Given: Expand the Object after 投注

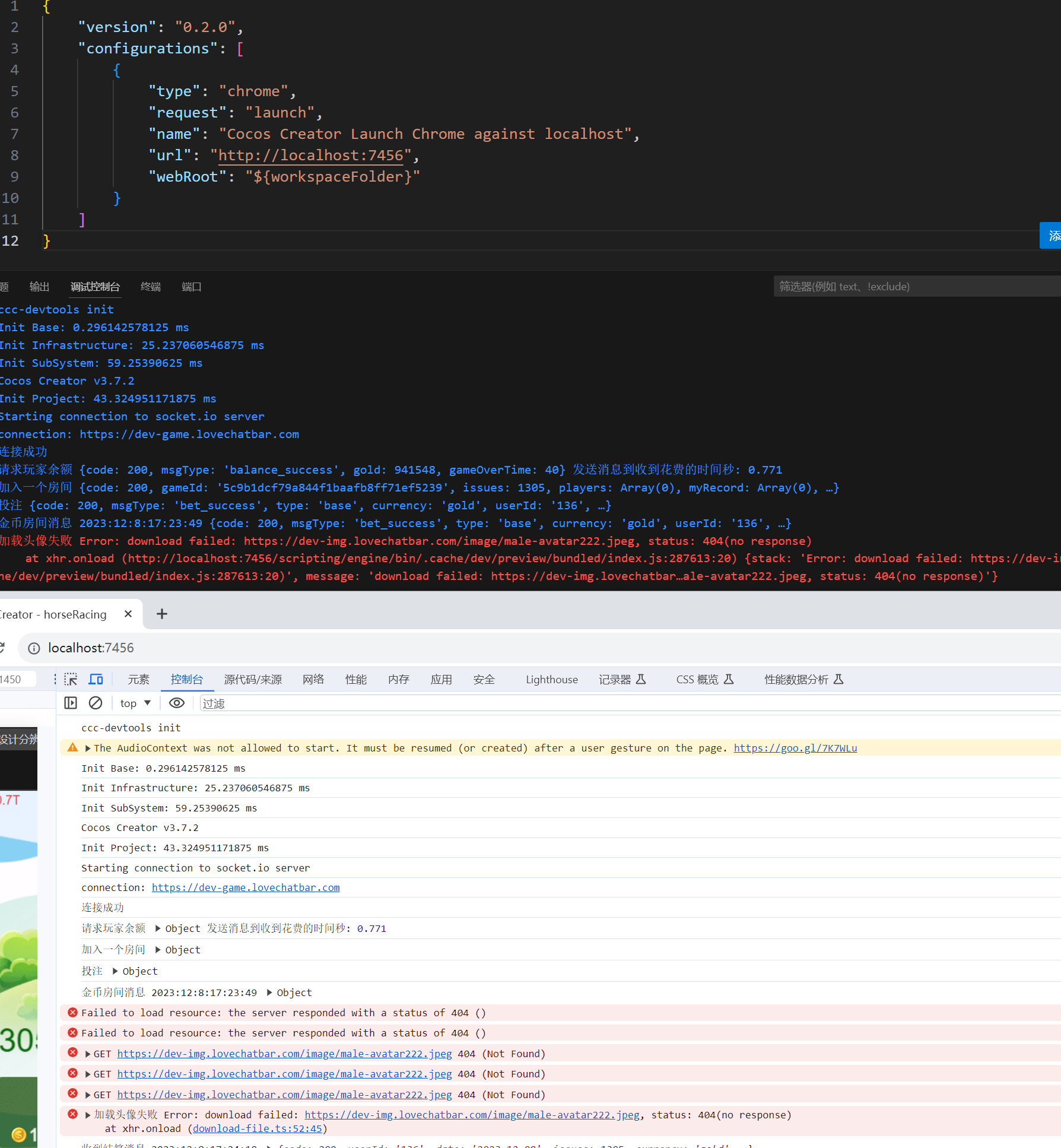Looking at the screenshot, I should click(x=115, y=971).
